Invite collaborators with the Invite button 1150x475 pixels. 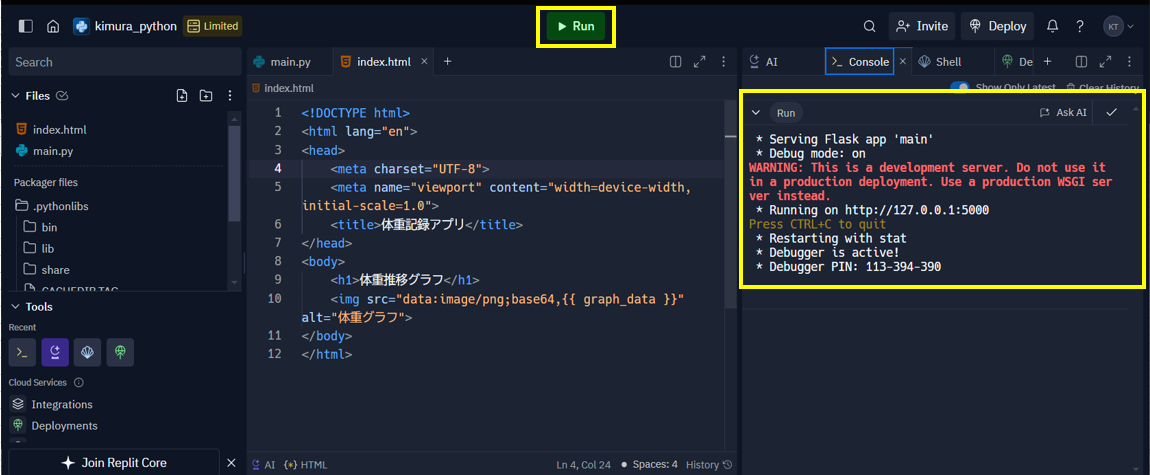point(922,26)
